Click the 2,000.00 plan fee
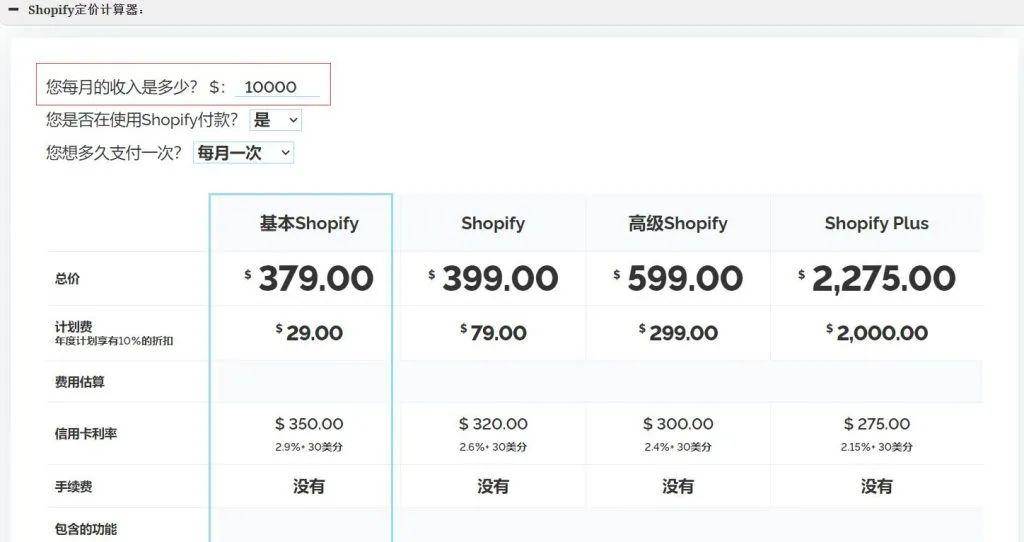The height and width of the screenshot is (542, 1024). pyautogui.click(x=881, y=333)
